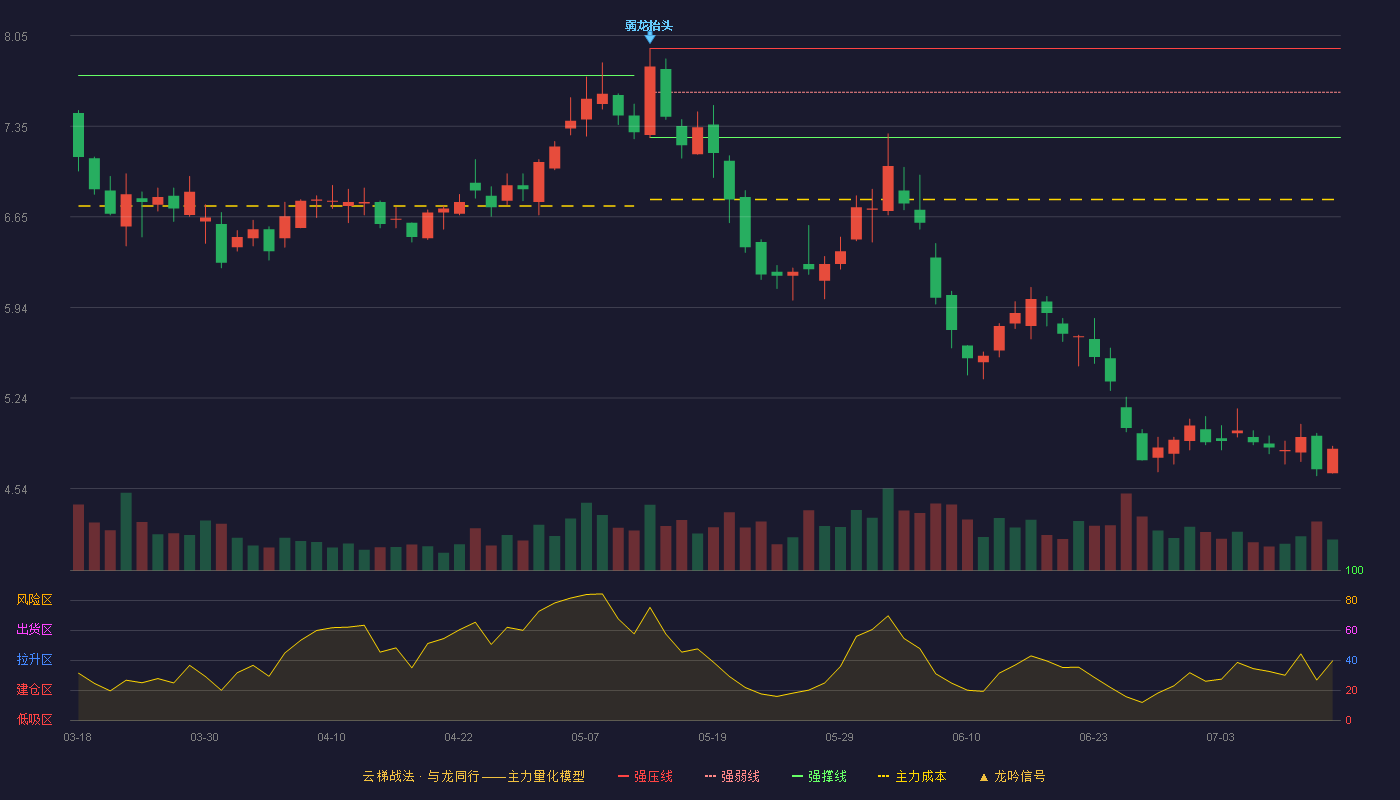Click the first green candlestick at 03-18
The image size is (1400, 800).
click(78, 135)
